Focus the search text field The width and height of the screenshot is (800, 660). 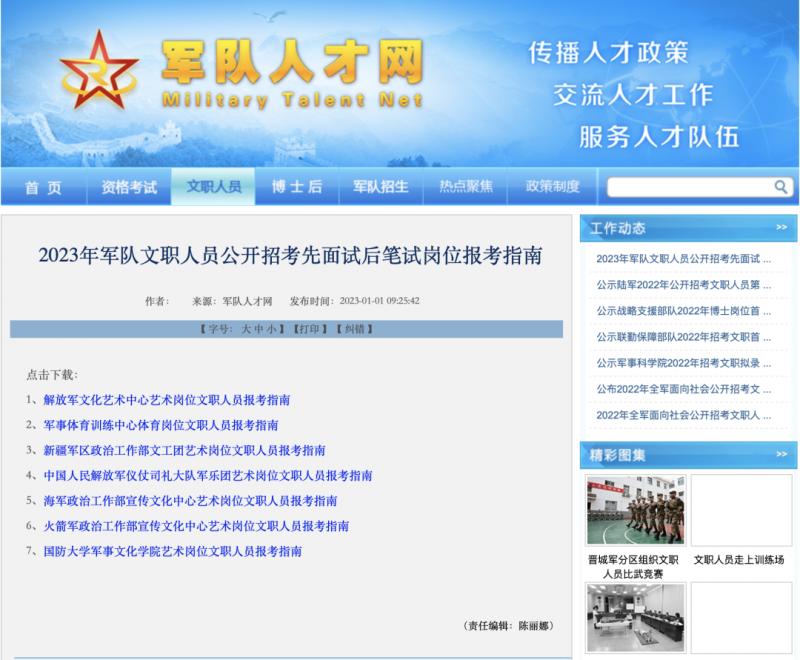click(x=689, y=187)
